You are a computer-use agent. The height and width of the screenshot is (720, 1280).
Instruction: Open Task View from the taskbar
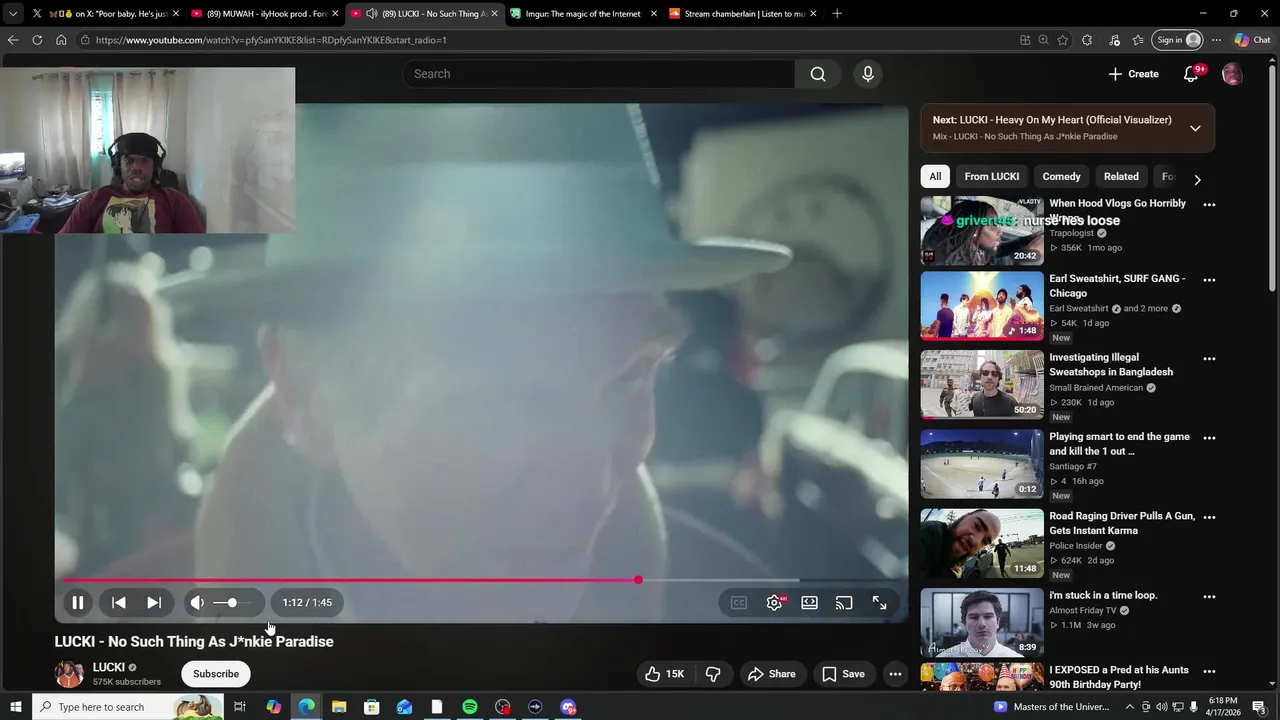pos(240,707)
